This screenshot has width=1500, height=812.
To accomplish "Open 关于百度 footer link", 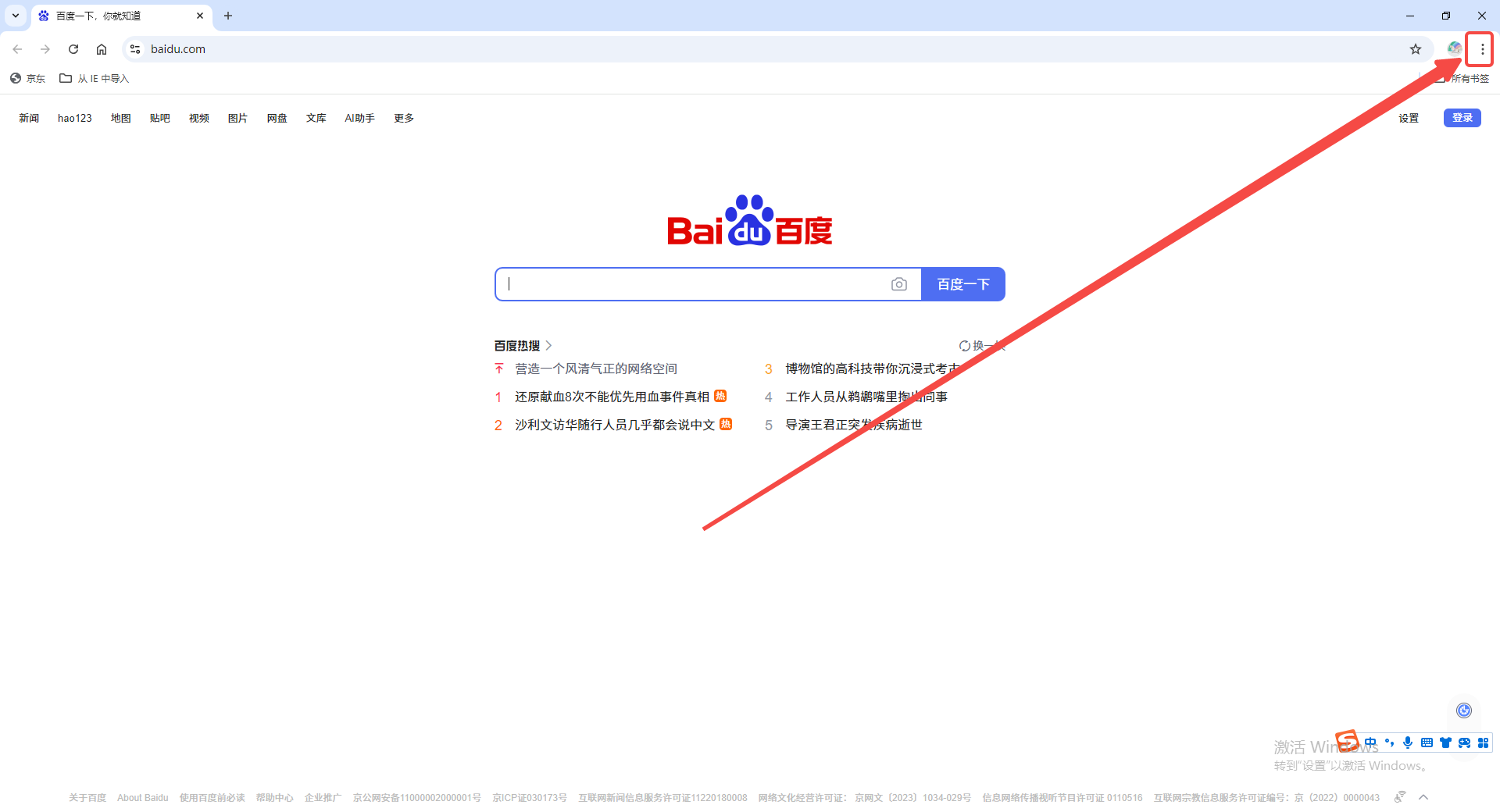I will click(x=87, y=798).
